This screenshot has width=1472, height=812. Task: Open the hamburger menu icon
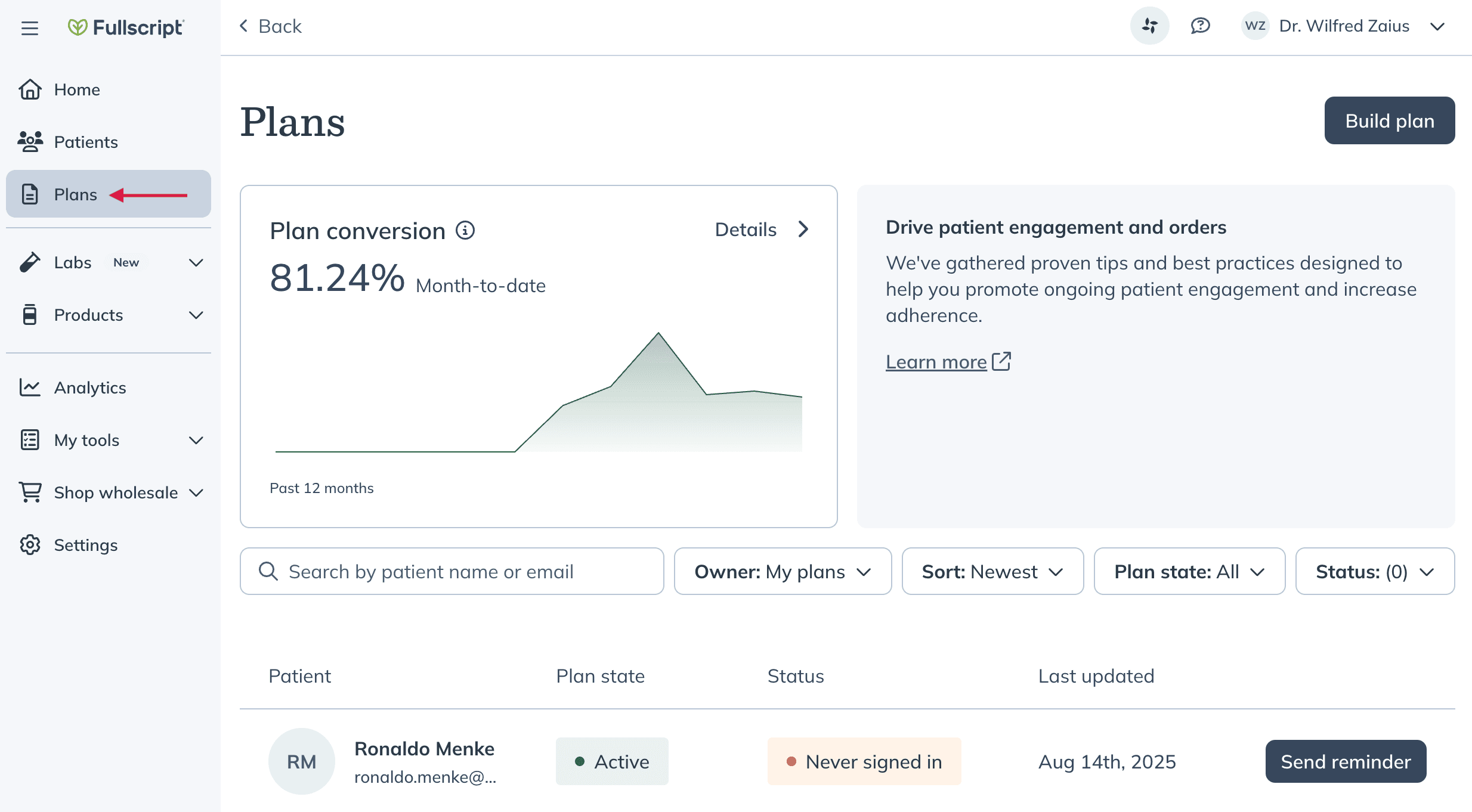(x=30, y=27)
